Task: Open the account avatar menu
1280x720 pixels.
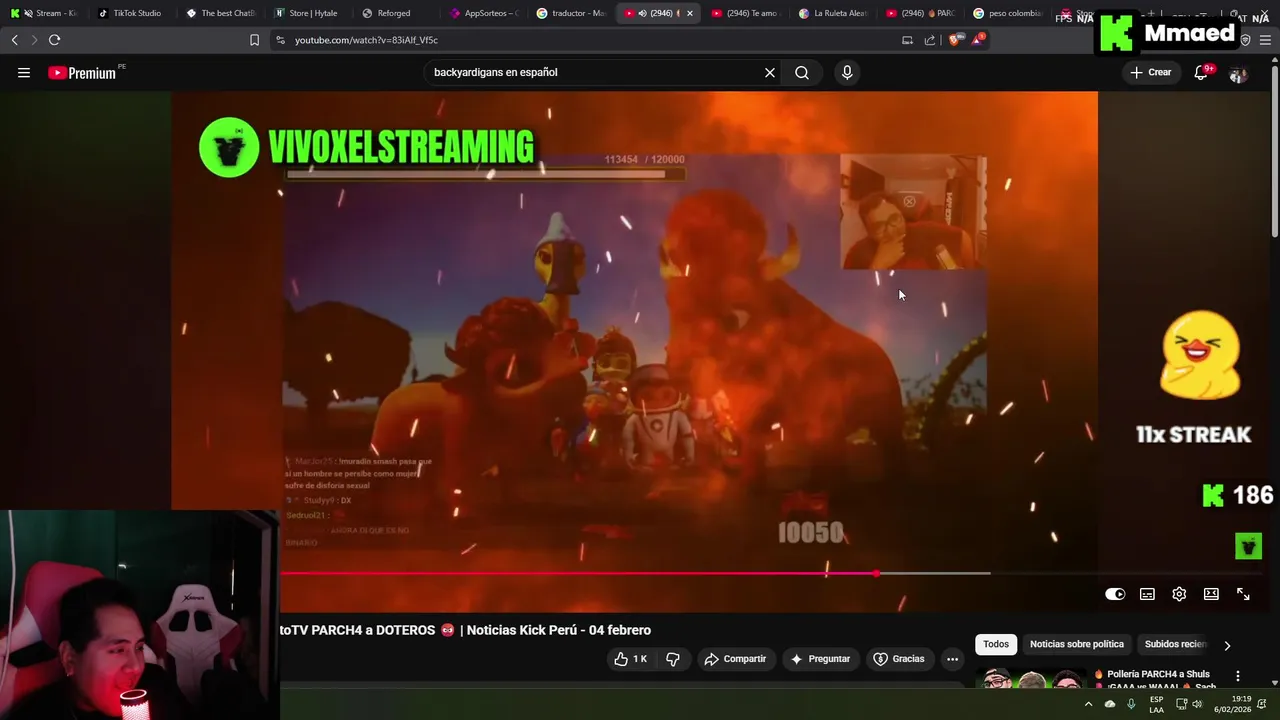Action: 1238,74
